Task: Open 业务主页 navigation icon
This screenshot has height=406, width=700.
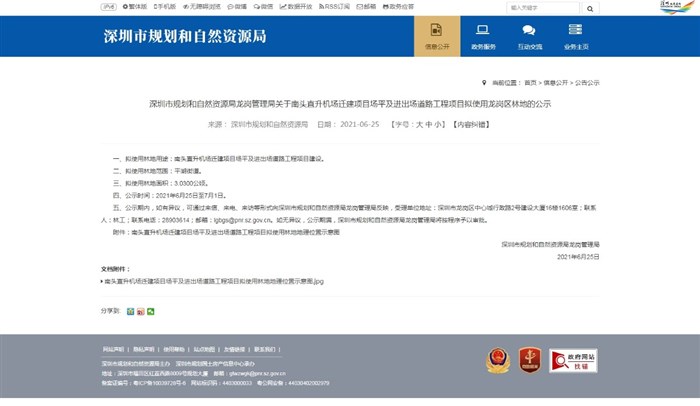Action: [x=577, y=36]
